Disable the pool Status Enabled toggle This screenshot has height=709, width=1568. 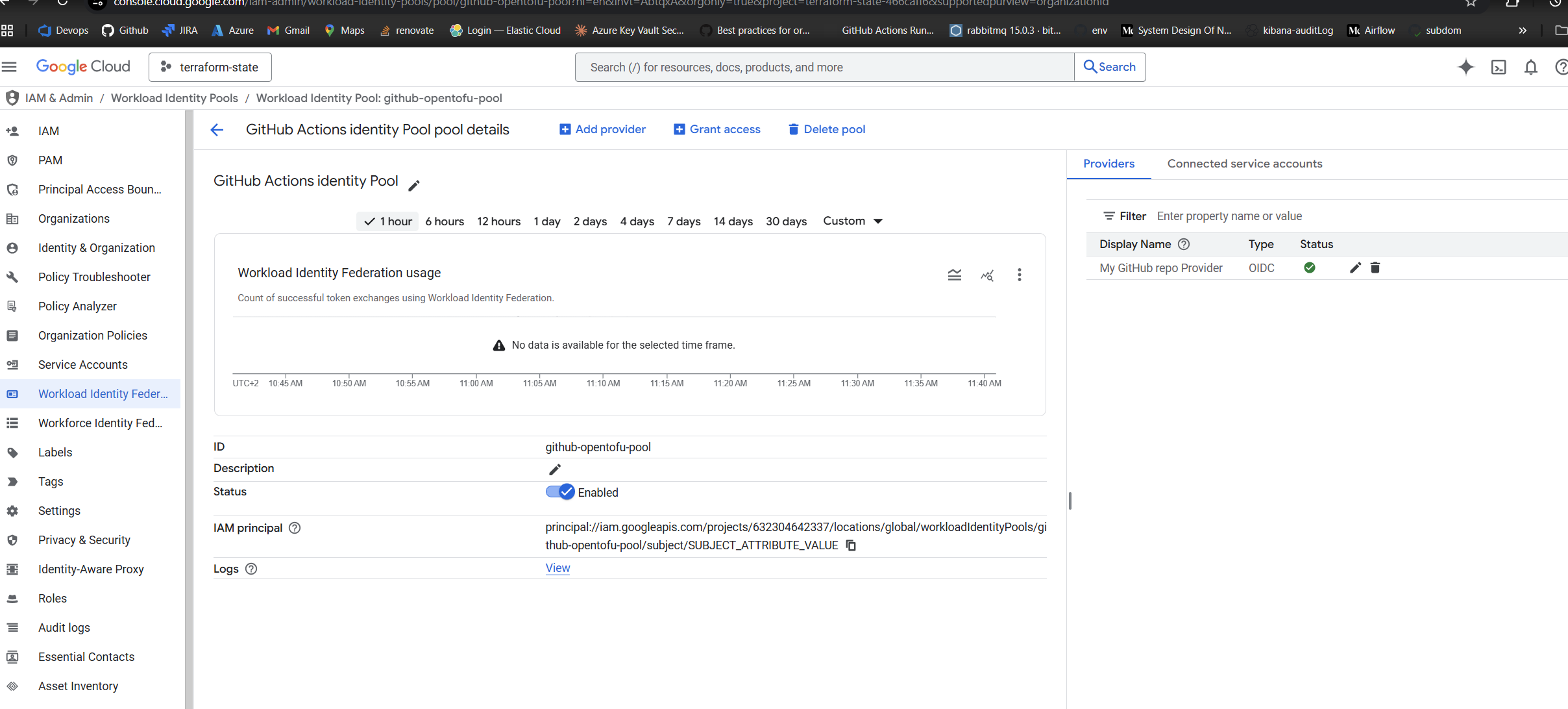(x=560, y=492)
